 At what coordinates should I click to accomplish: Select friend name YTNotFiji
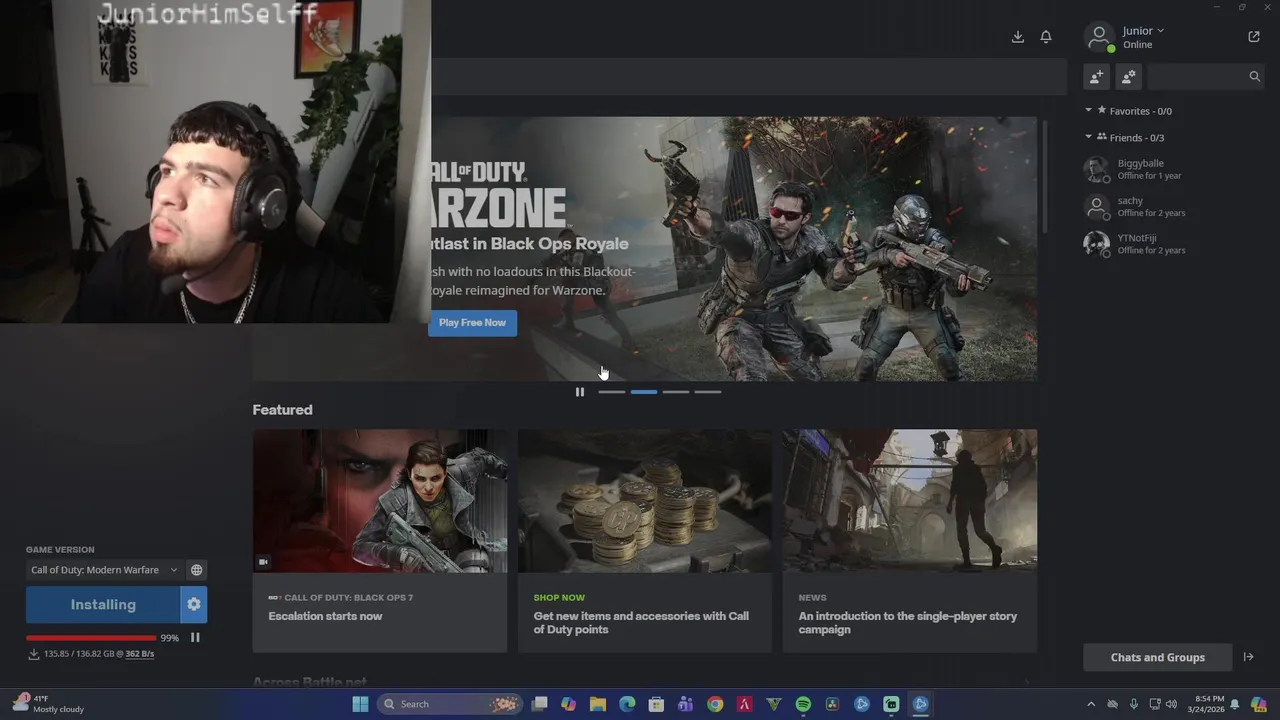tap(1137, 238)
